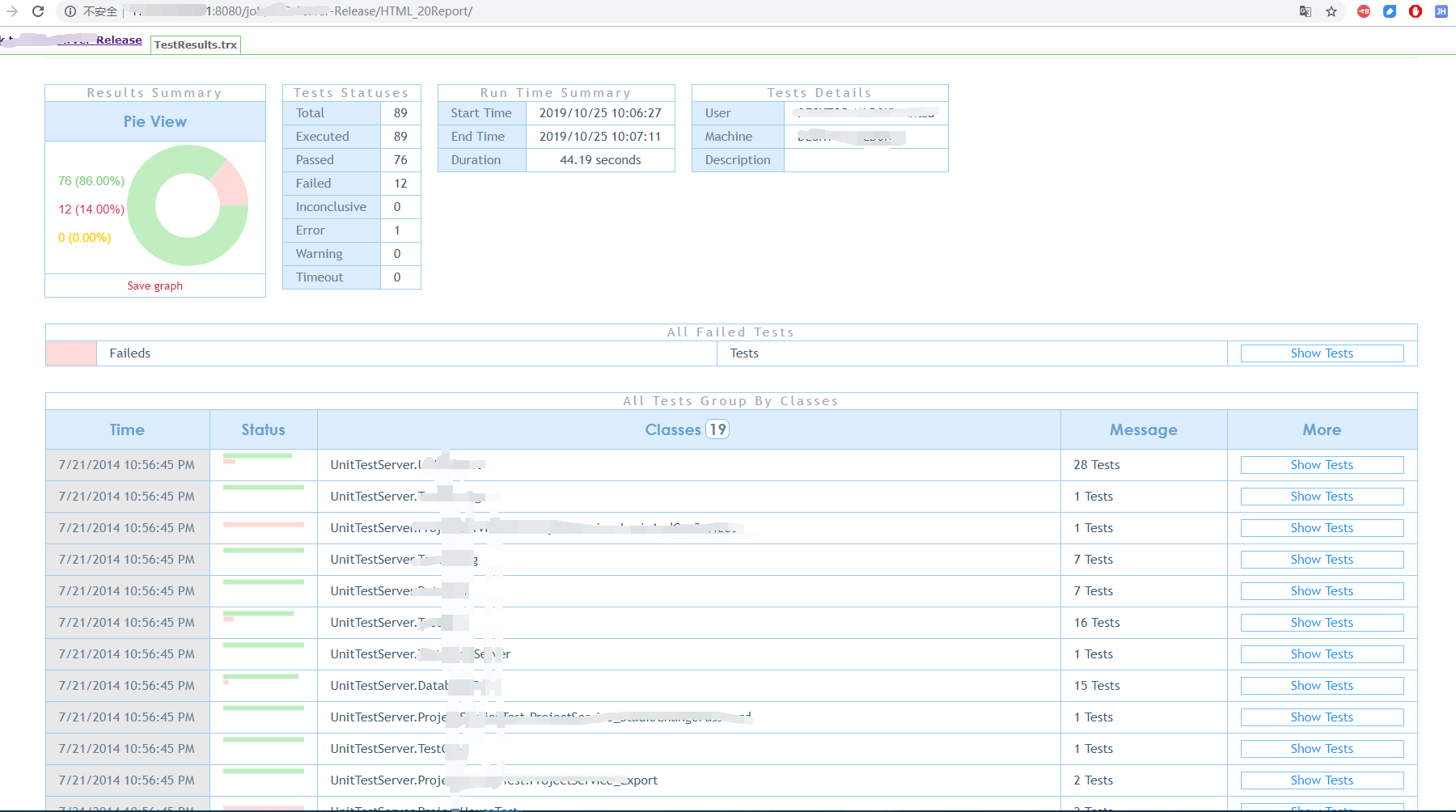The height and width of the screenshot is (812, 1456).
Task: Click the Status column header
Action: [263, 429]
